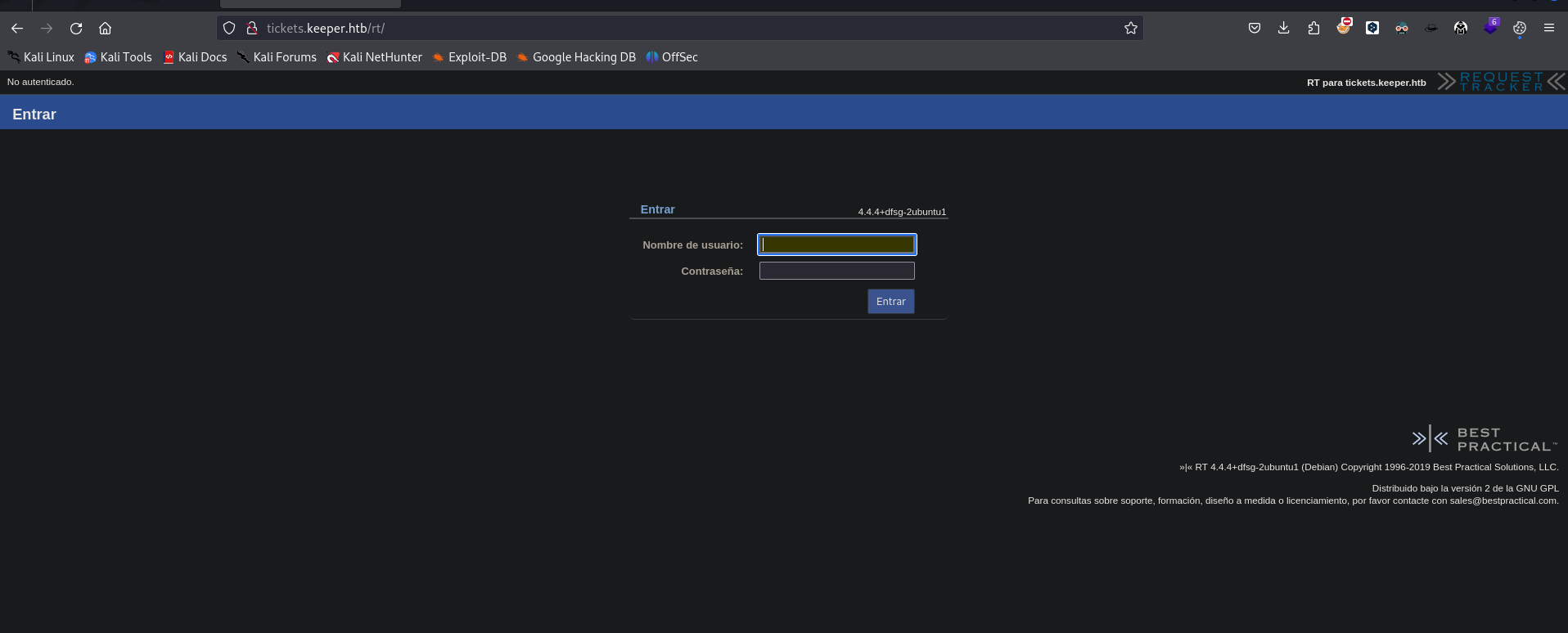Click the Contraseña password field
This screenshot has width=1568, height=633.
coord(836,271)
